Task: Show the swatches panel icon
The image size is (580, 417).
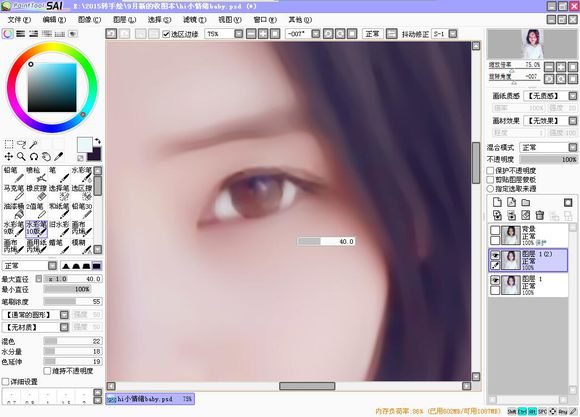Action: point(60,34)
